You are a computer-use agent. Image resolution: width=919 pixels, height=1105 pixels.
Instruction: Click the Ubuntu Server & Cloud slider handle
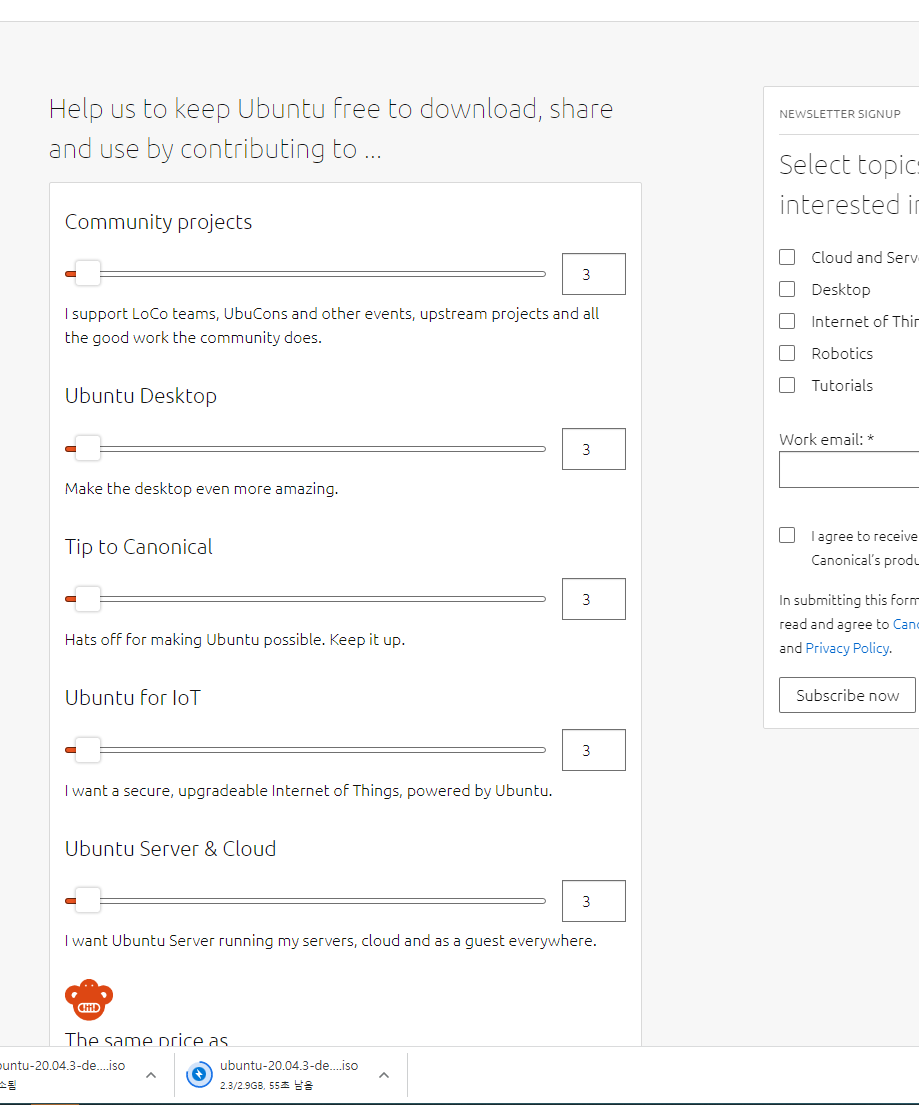tap(88, 901)
